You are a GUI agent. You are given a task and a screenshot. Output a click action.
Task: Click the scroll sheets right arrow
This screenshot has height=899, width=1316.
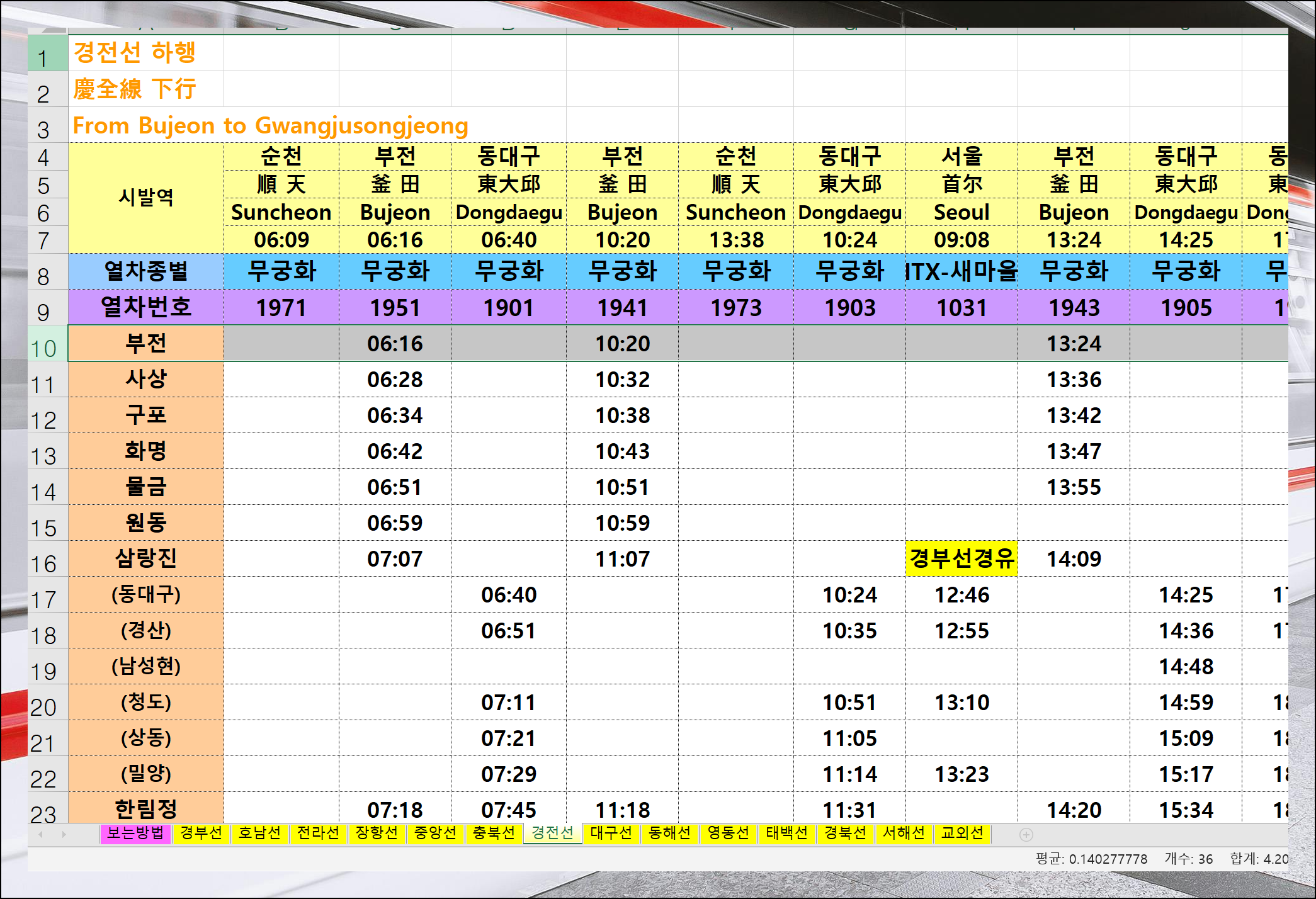(x=64, y=834)
